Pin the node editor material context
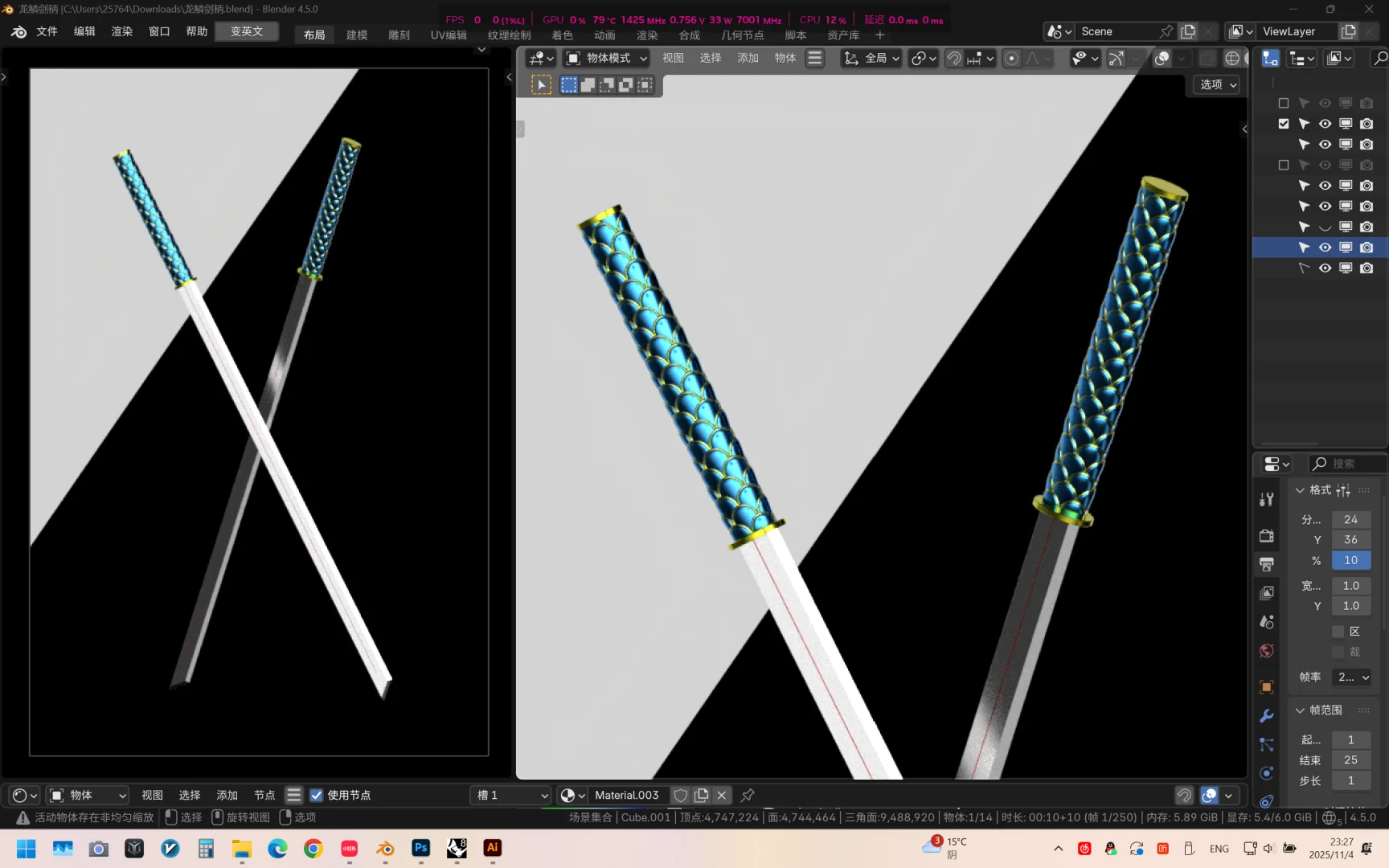This screenshot has width=1389, height=868. click(748, 795)
